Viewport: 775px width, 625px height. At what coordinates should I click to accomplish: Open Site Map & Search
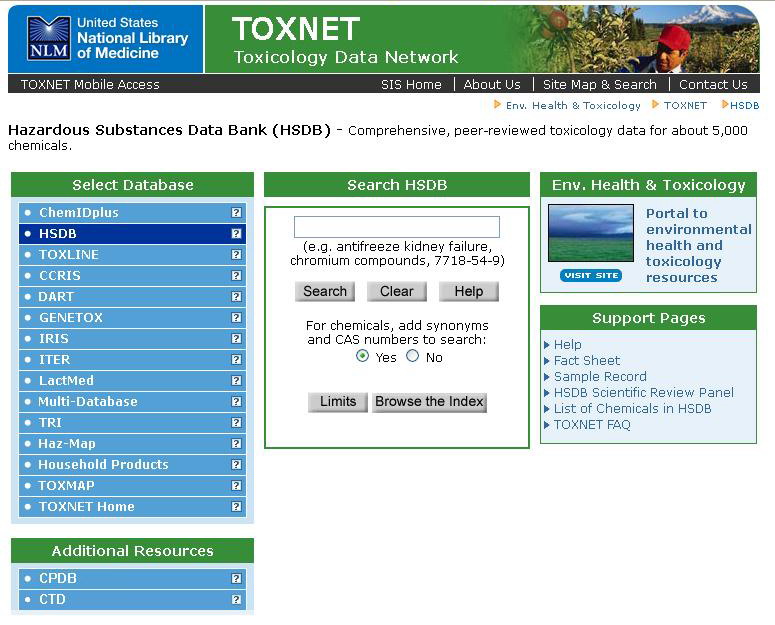click(x=600, y=84)
